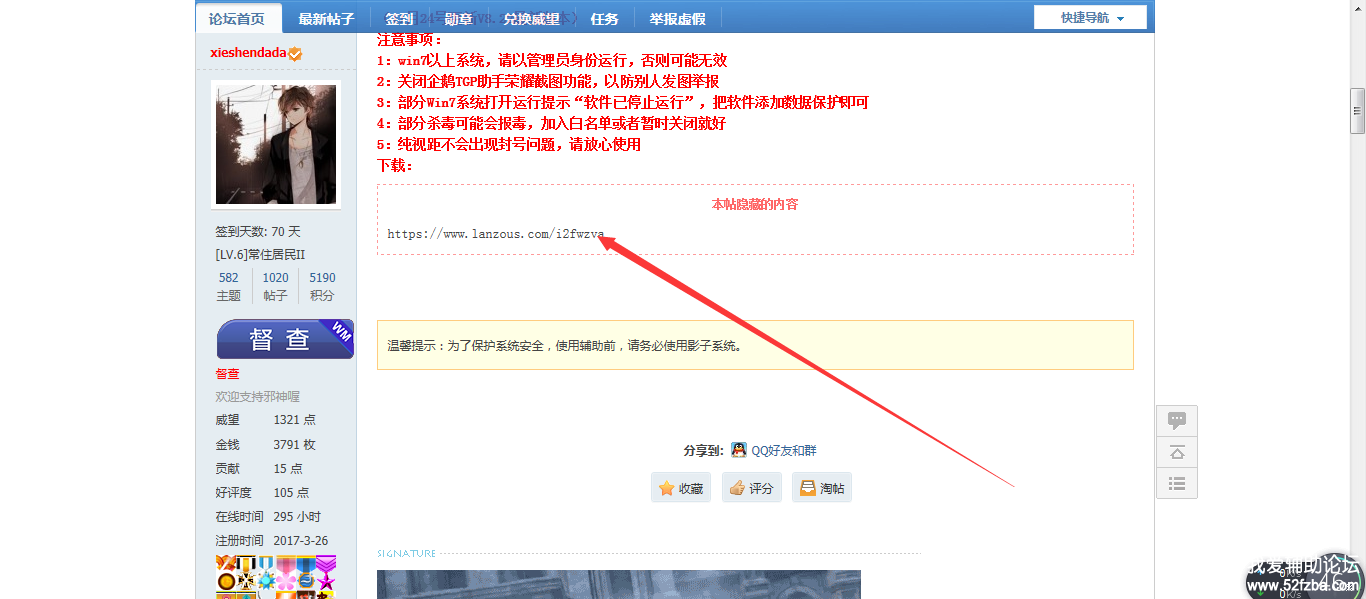This screenshot has height=599, width=1366.
Task: Expand the 快捷导航 dropdown
Action: point(1091,18)
